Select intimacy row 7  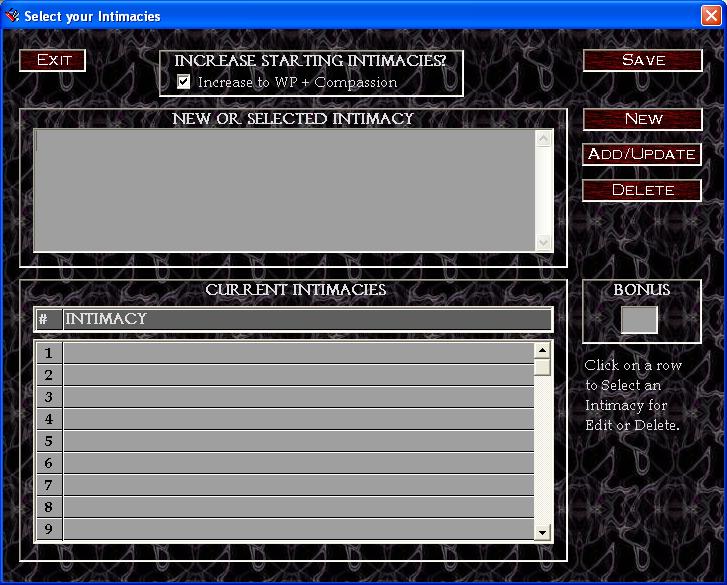pyautogui.click(x=285, y=485)
